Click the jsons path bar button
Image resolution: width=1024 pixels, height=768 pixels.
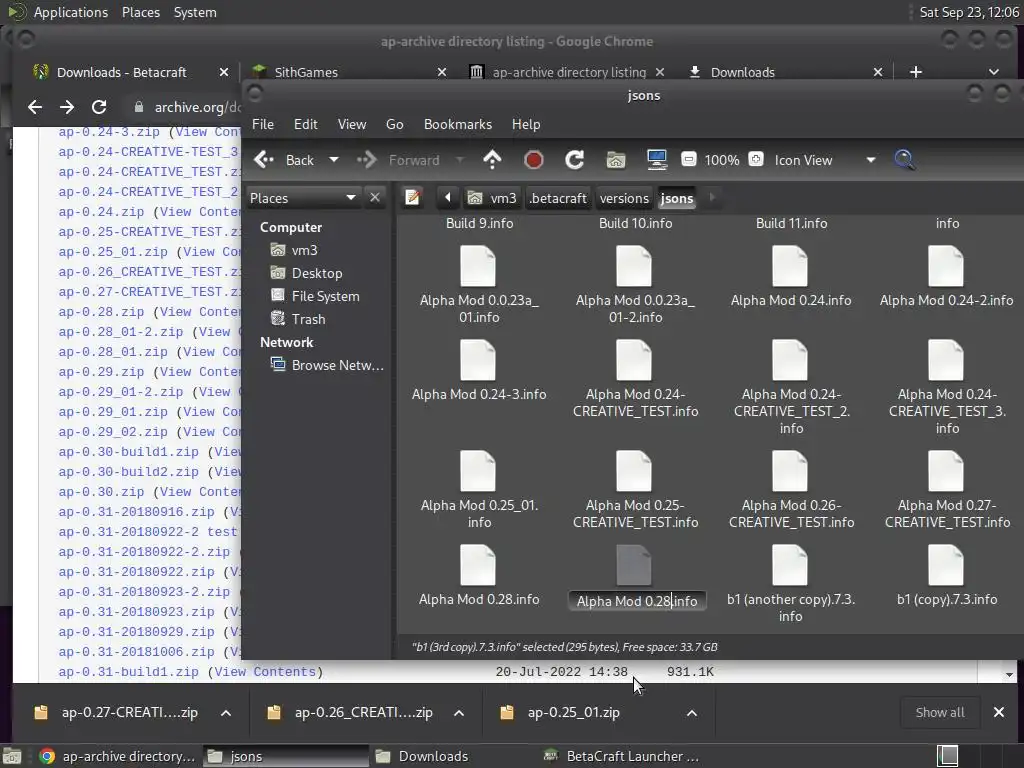click(x=677, y=198)
